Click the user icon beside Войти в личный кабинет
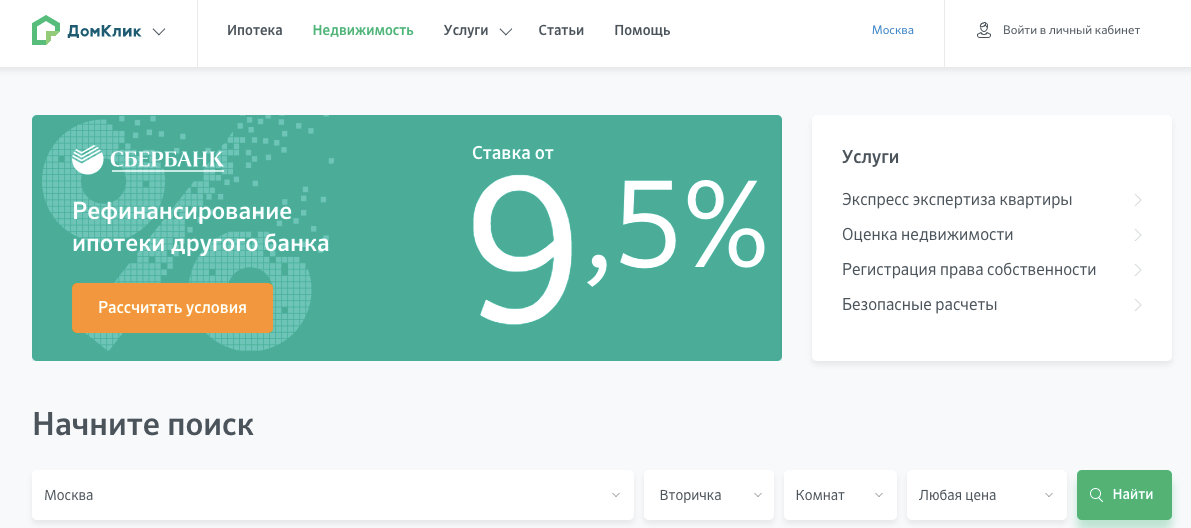The width and height of the screenshot is (1191, 528). pyautogui.click(x=984, y=30)
